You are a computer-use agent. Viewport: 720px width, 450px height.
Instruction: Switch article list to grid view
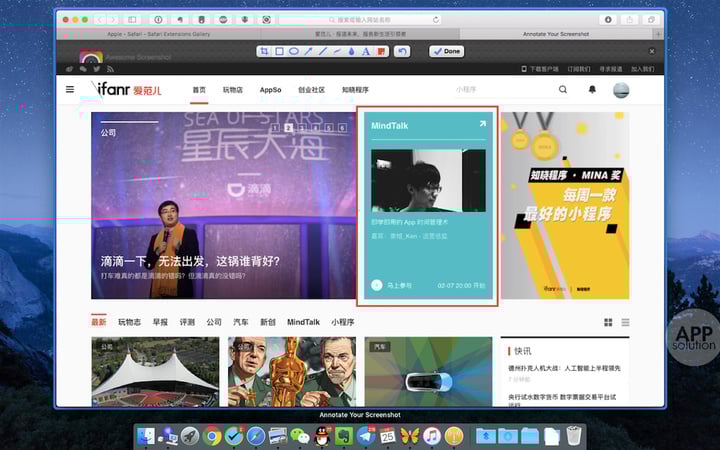(608, 322)
